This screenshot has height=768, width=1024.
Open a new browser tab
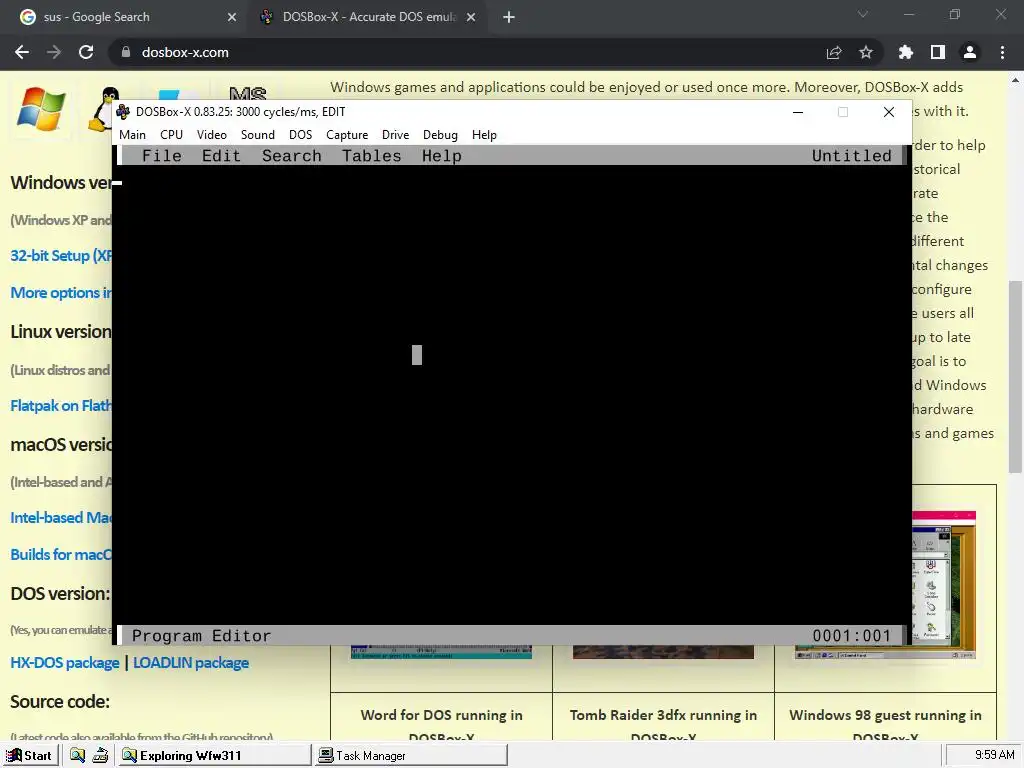(509, 18)
